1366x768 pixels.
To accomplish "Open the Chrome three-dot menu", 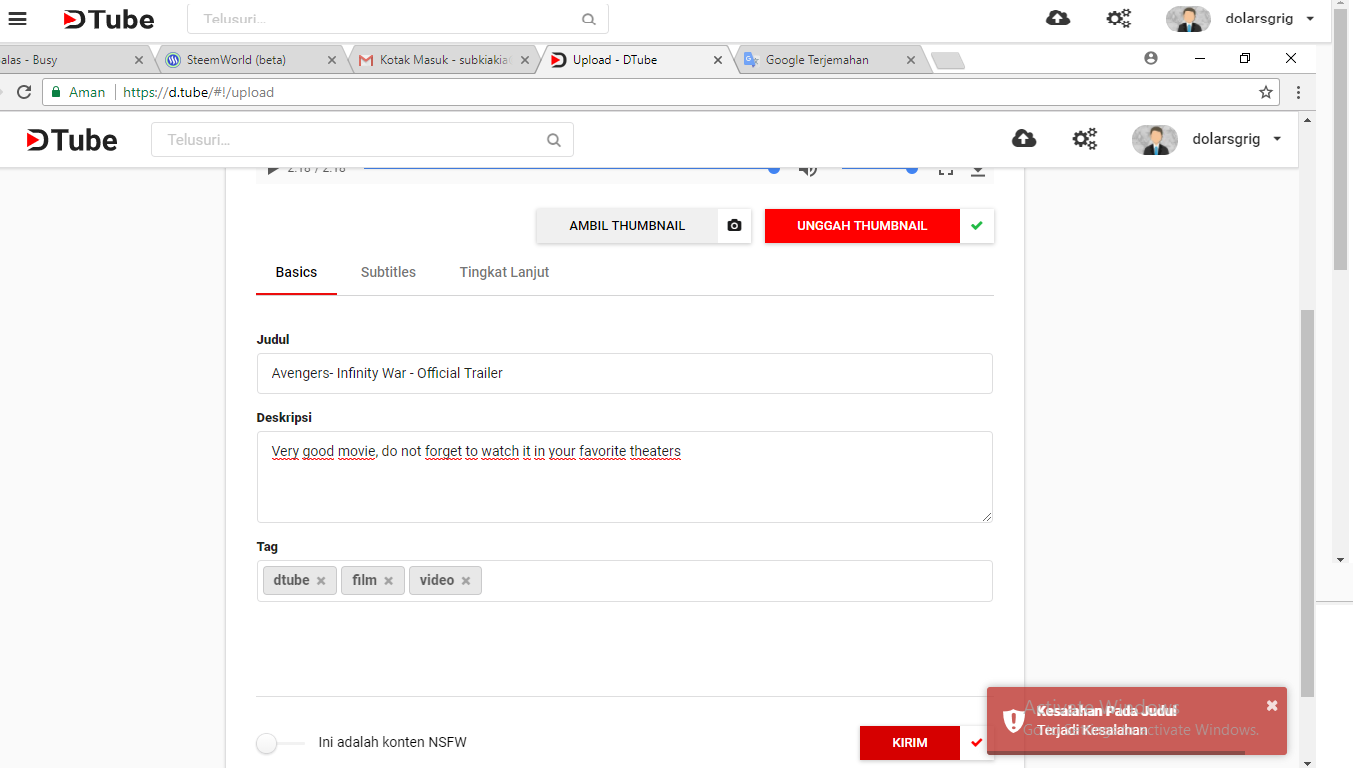I will tap(1298, 92).
